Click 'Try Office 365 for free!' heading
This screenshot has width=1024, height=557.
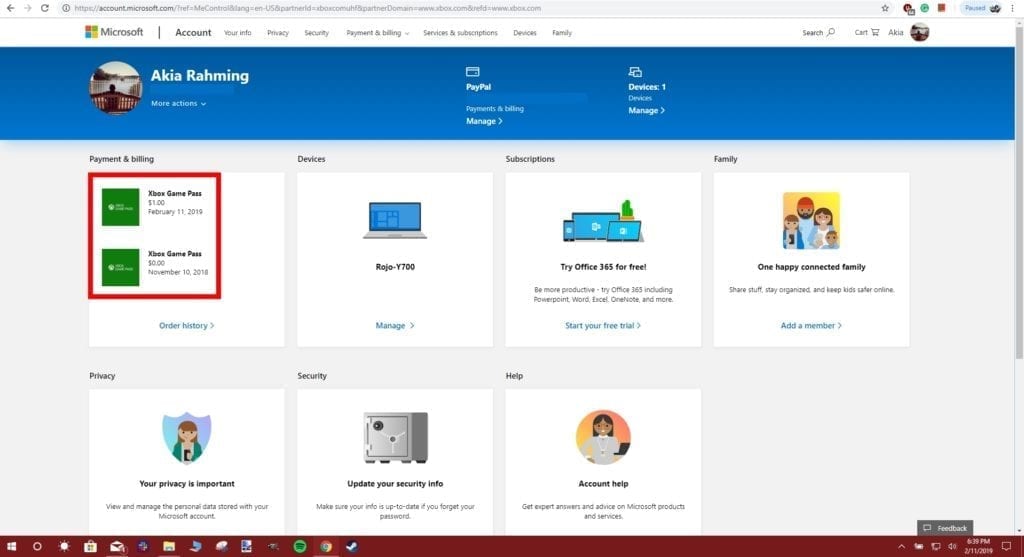coord(603,267)
